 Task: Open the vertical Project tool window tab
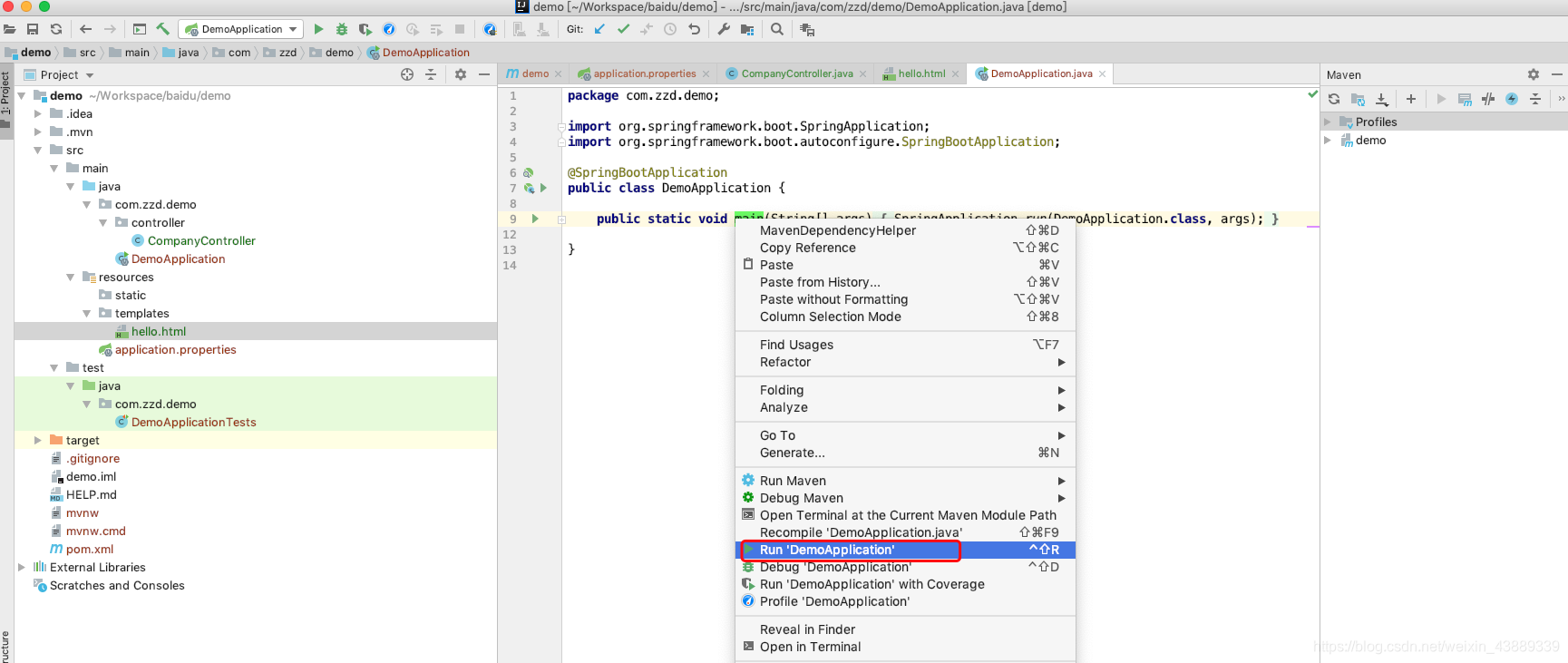pyautogui.click(x=6, y=99)
